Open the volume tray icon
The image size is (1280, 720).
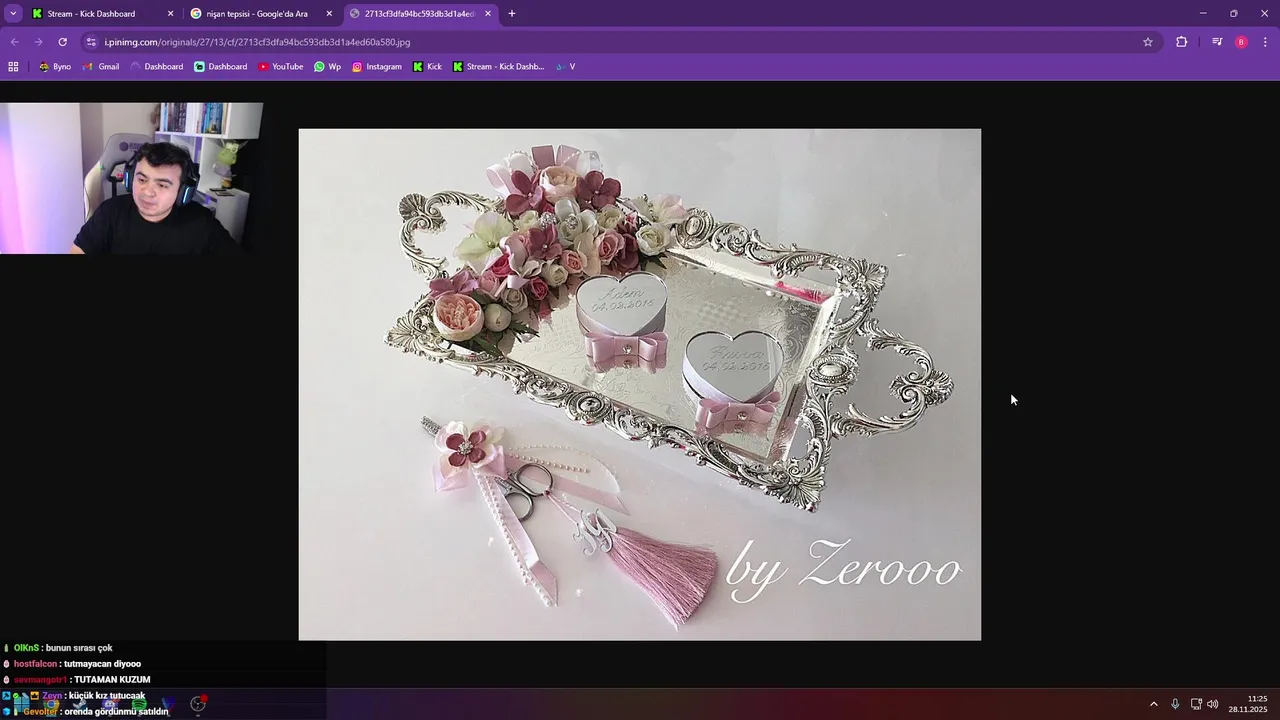pyautogui.click(x=1213, y=704)
